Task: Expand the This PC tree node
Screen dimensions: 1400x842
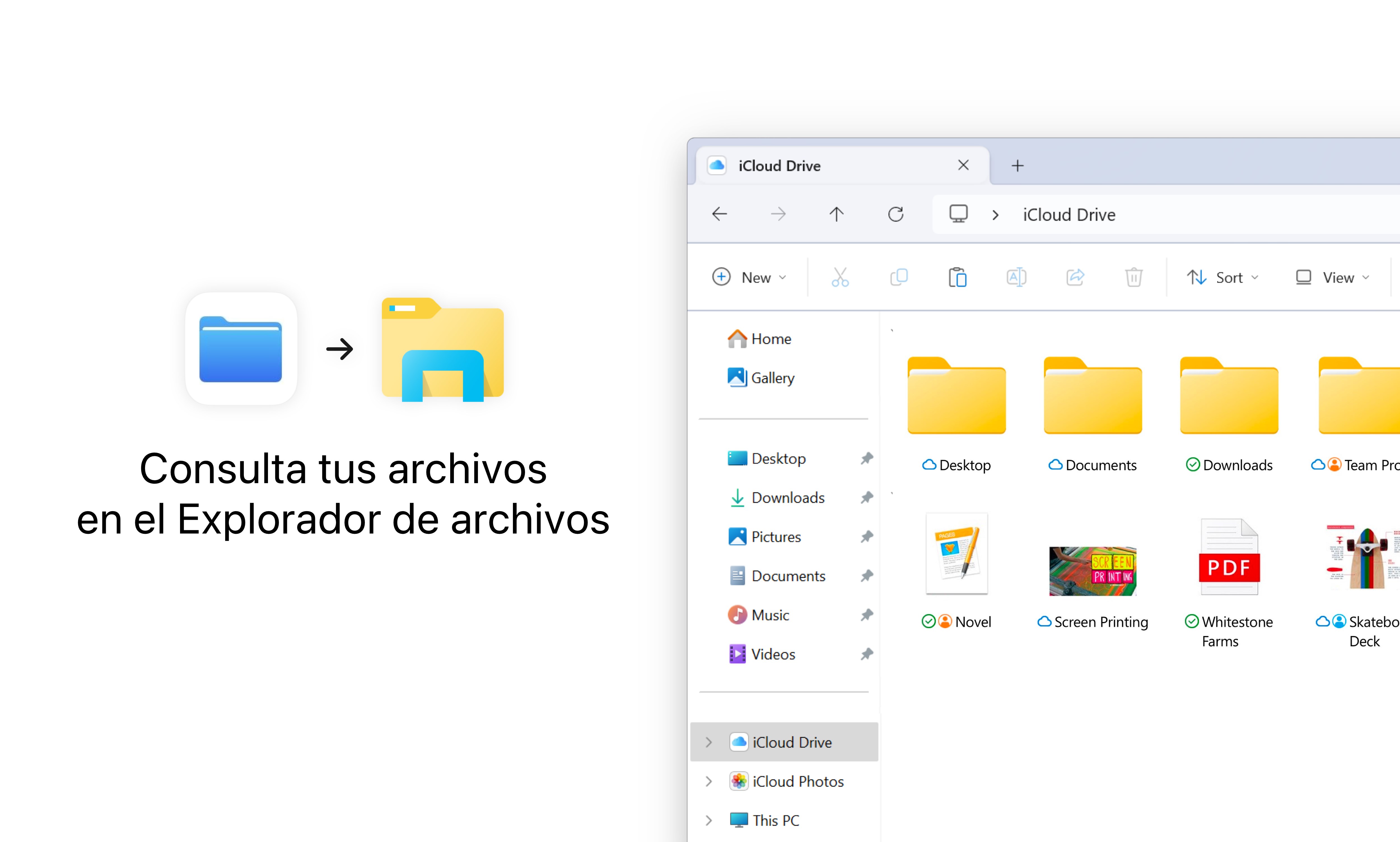Action: [709, 820]
